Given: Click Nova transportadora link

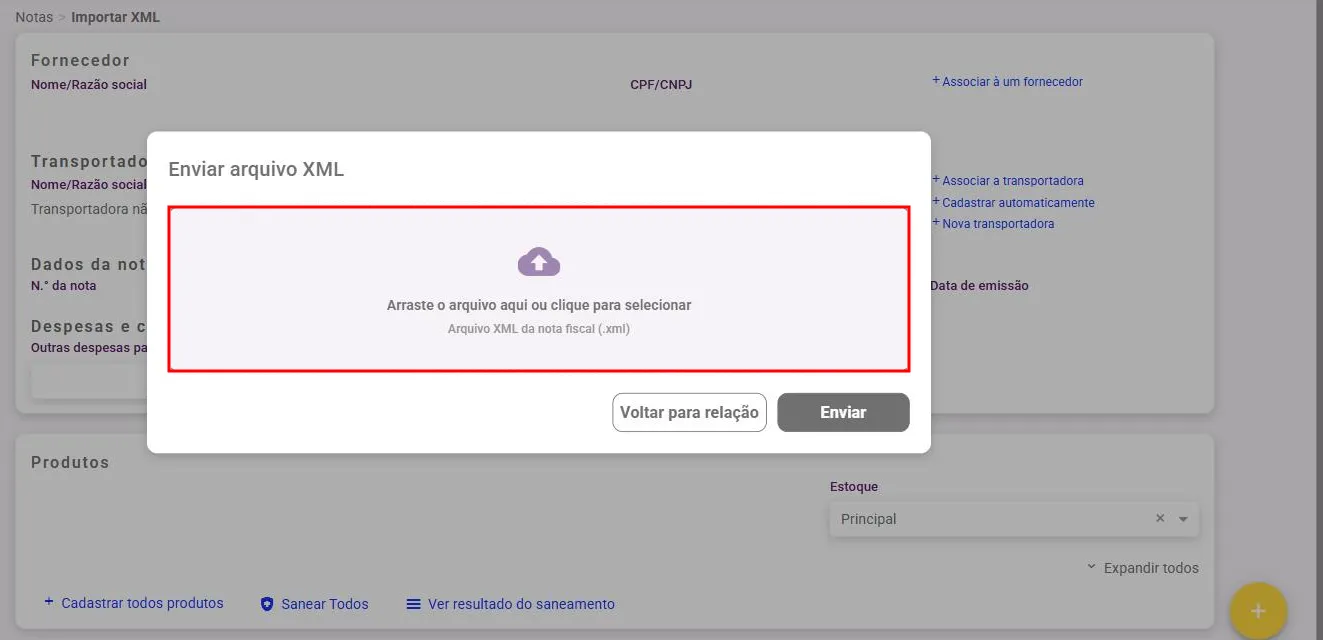Looking at the screenshot, I should point(993,224).
